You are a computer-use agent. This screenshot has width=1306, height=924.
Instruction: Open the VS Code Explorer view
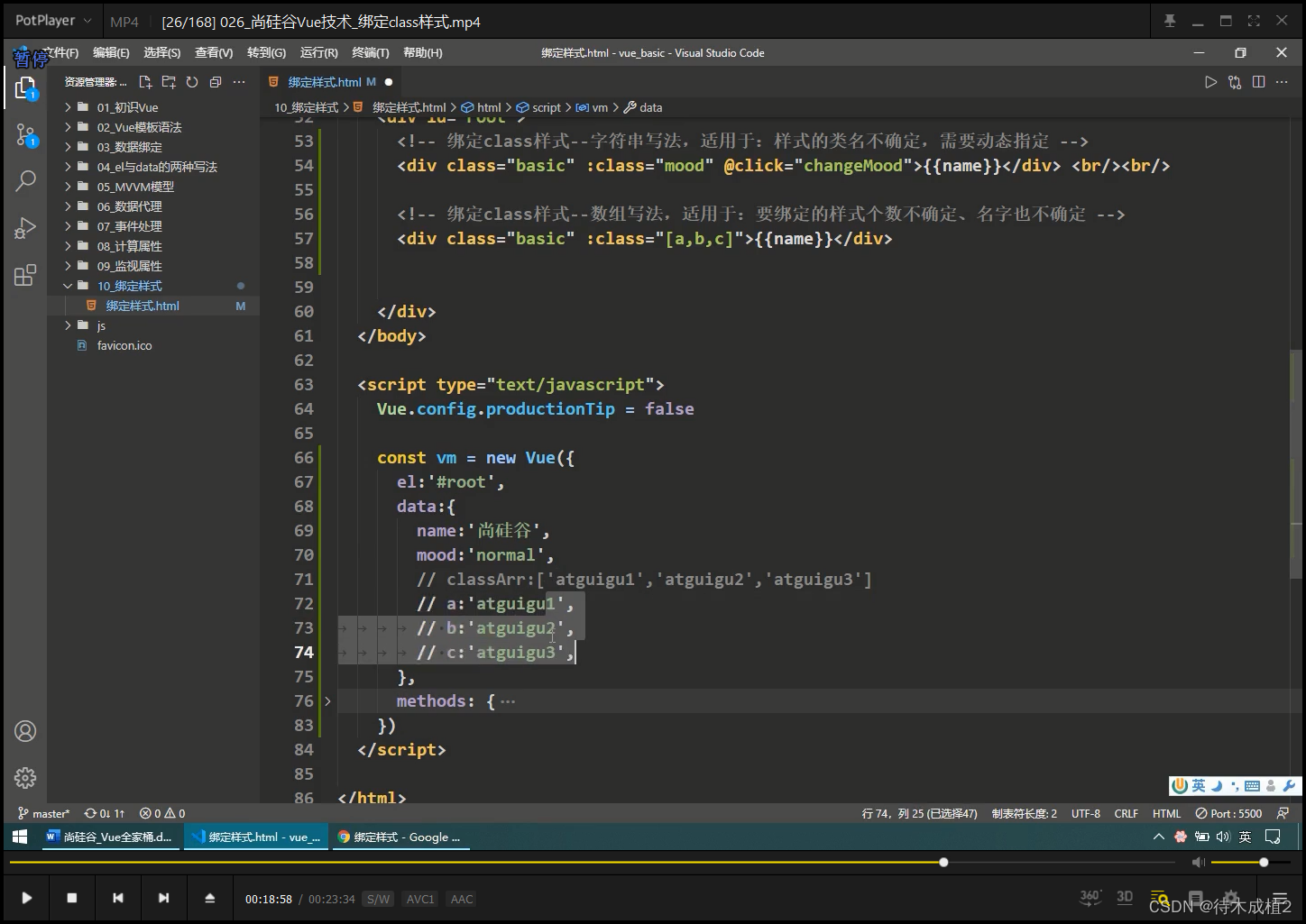pos(25,88)
